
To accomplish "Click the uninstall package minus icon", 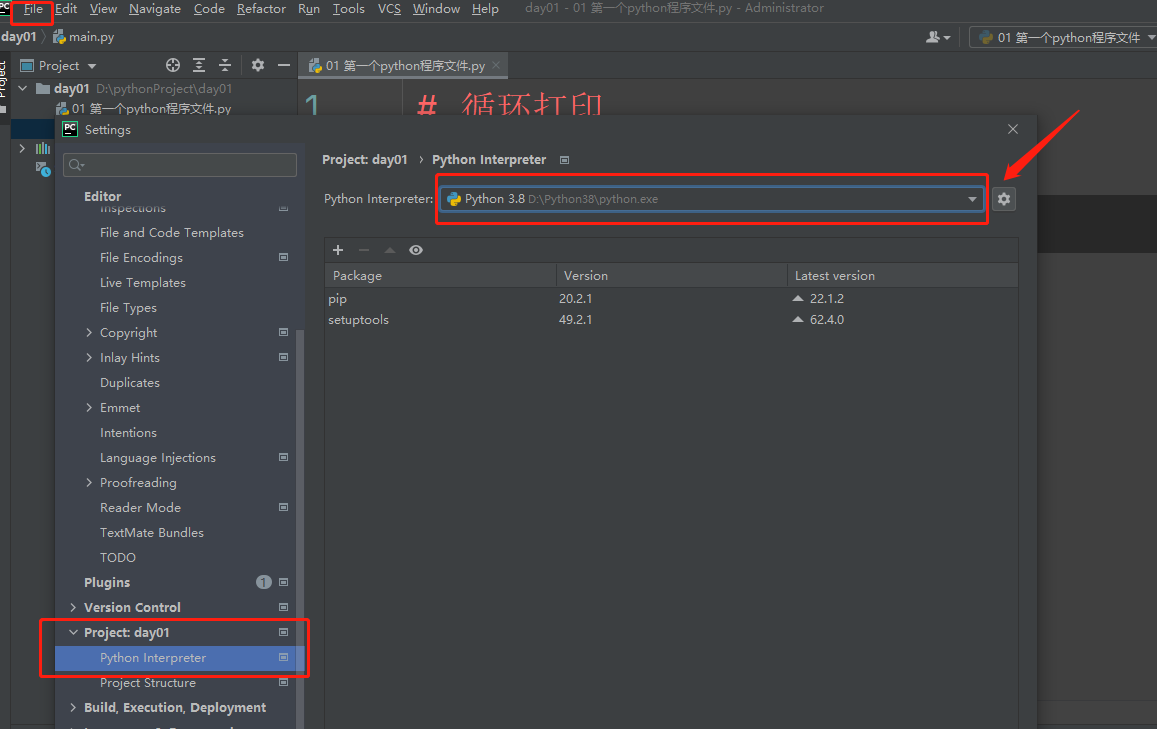I will 364,250.
